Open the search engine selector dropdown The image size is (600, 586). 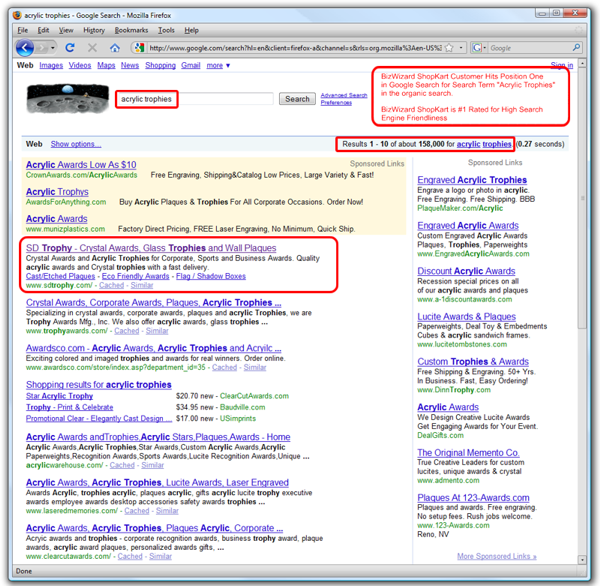pyautogui.click(x=478, y=48)
